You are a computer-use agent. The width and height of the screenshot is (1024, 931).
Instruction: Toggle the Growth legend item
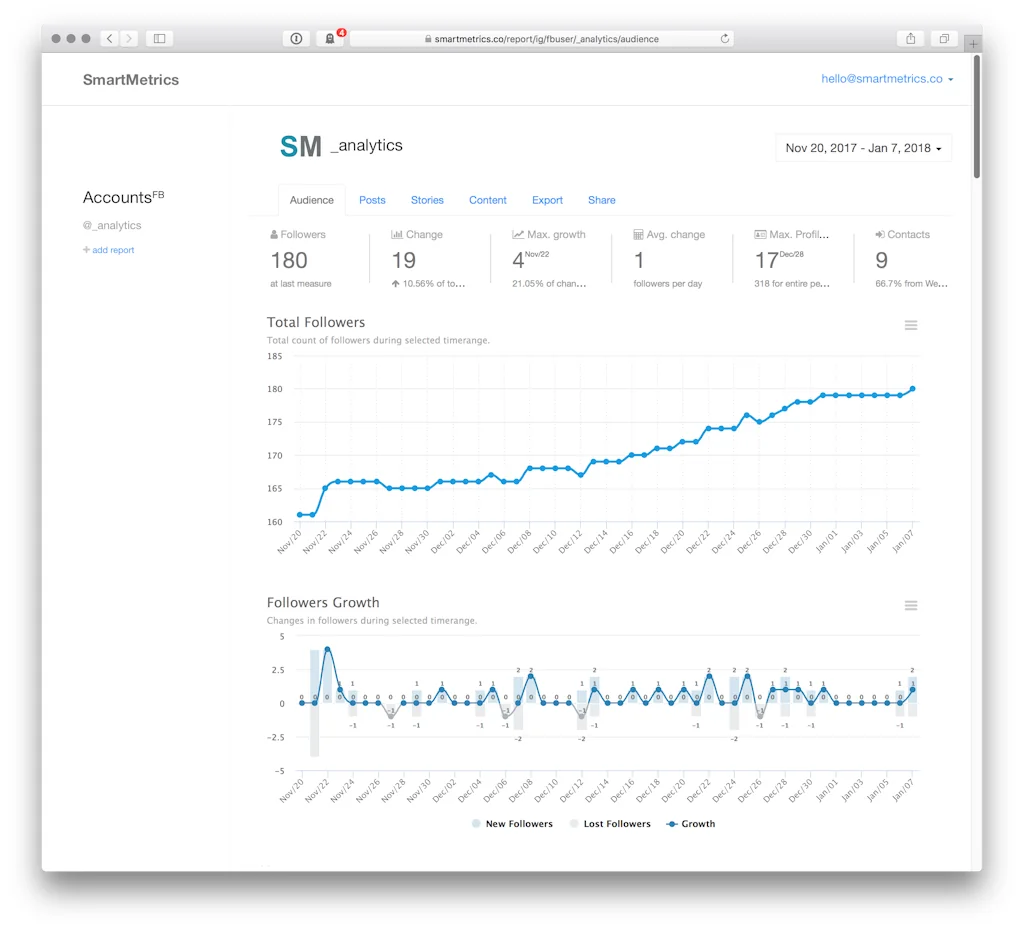coord(690,823)
